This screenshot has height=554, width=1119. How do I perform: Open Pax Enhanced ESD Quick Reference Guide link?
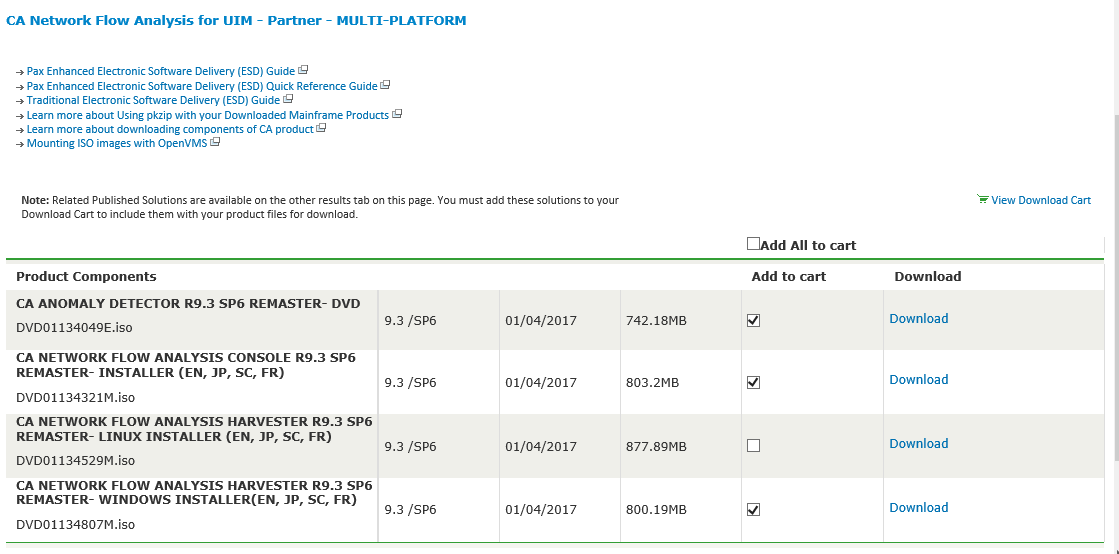[x=202, y=86]
